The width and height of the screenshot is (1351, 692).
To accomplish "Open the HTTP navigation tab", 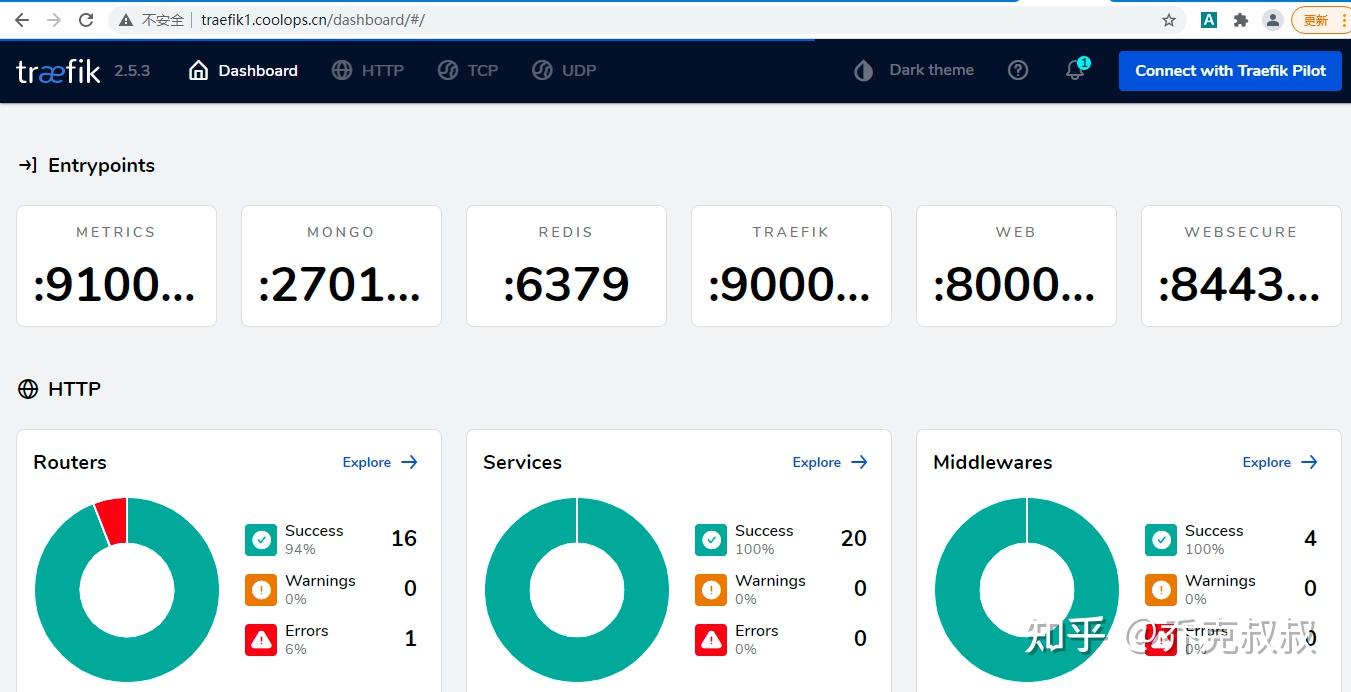I will 368,70.
